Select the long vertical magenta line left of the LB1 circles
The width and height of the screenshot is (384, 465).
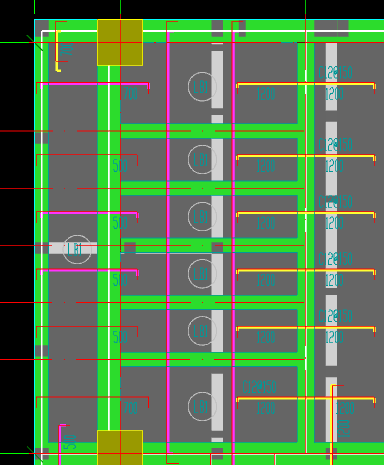168,242
